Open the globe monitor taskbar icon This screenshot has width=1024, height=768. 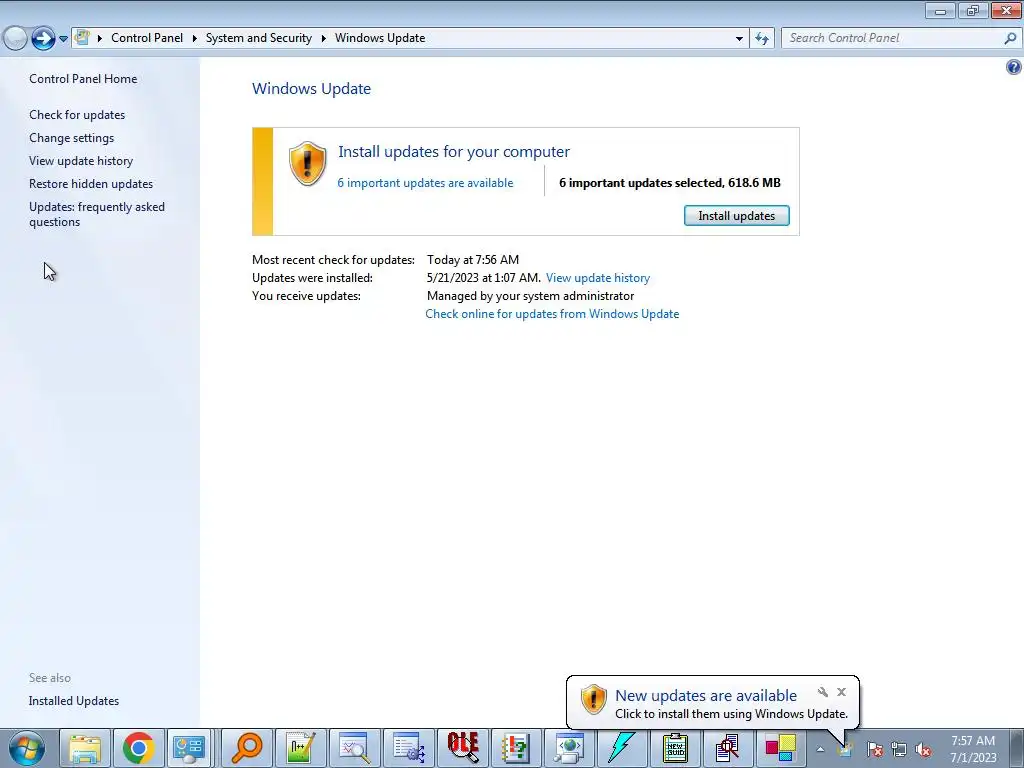pos(569,748)
